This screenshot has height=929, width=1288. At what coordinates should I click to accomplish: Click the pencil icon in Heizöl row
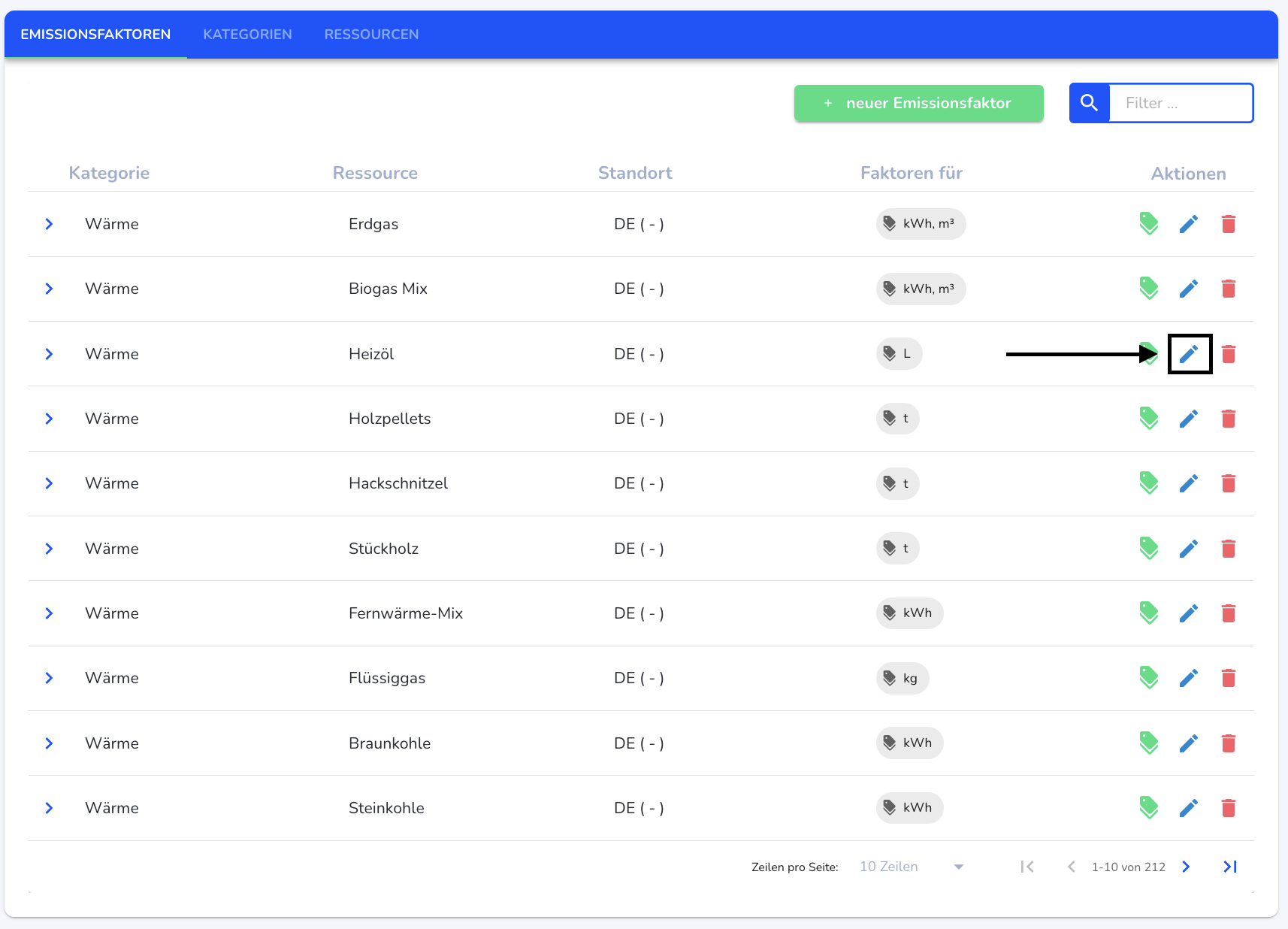1189,354
